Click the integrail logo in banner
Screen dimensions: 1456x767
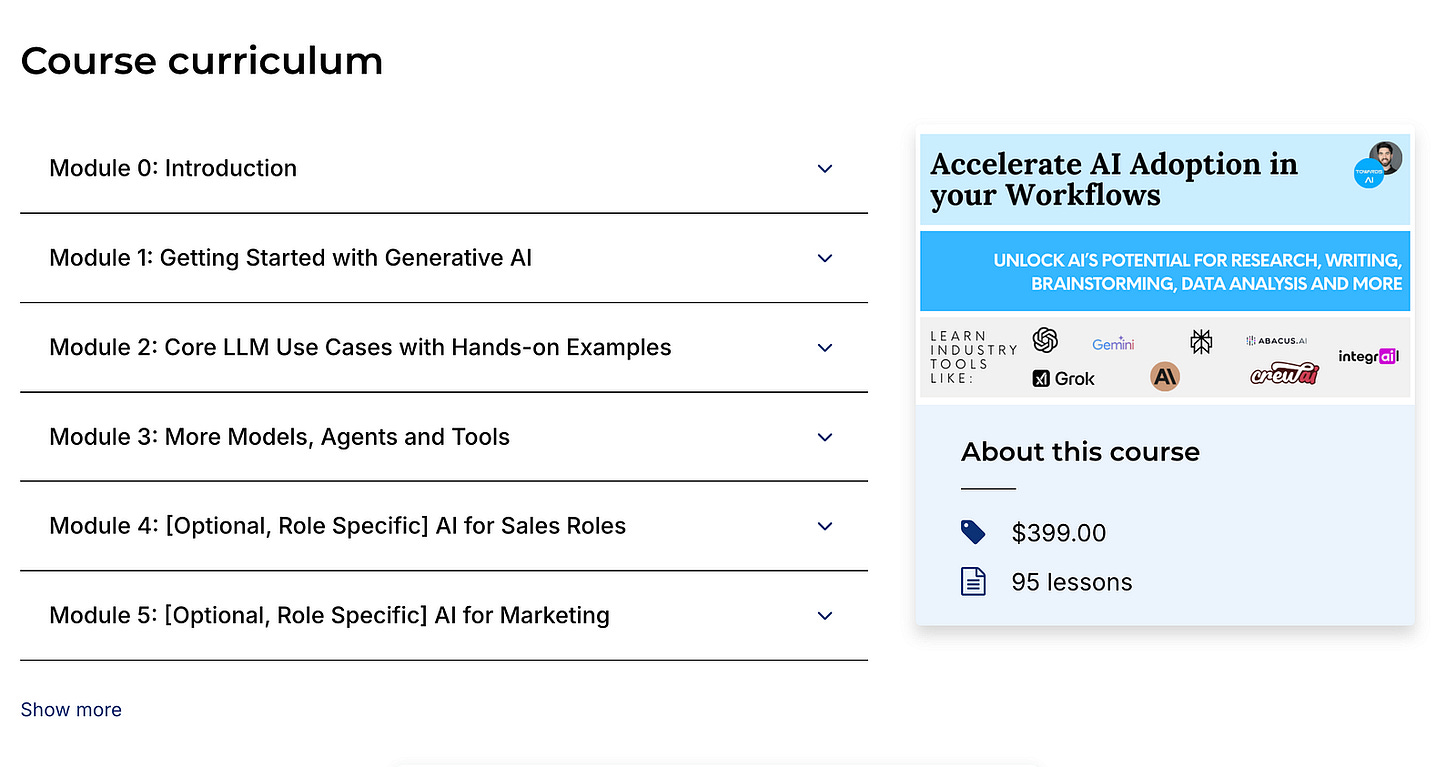pyautogui.click(x=1368, y=356)
